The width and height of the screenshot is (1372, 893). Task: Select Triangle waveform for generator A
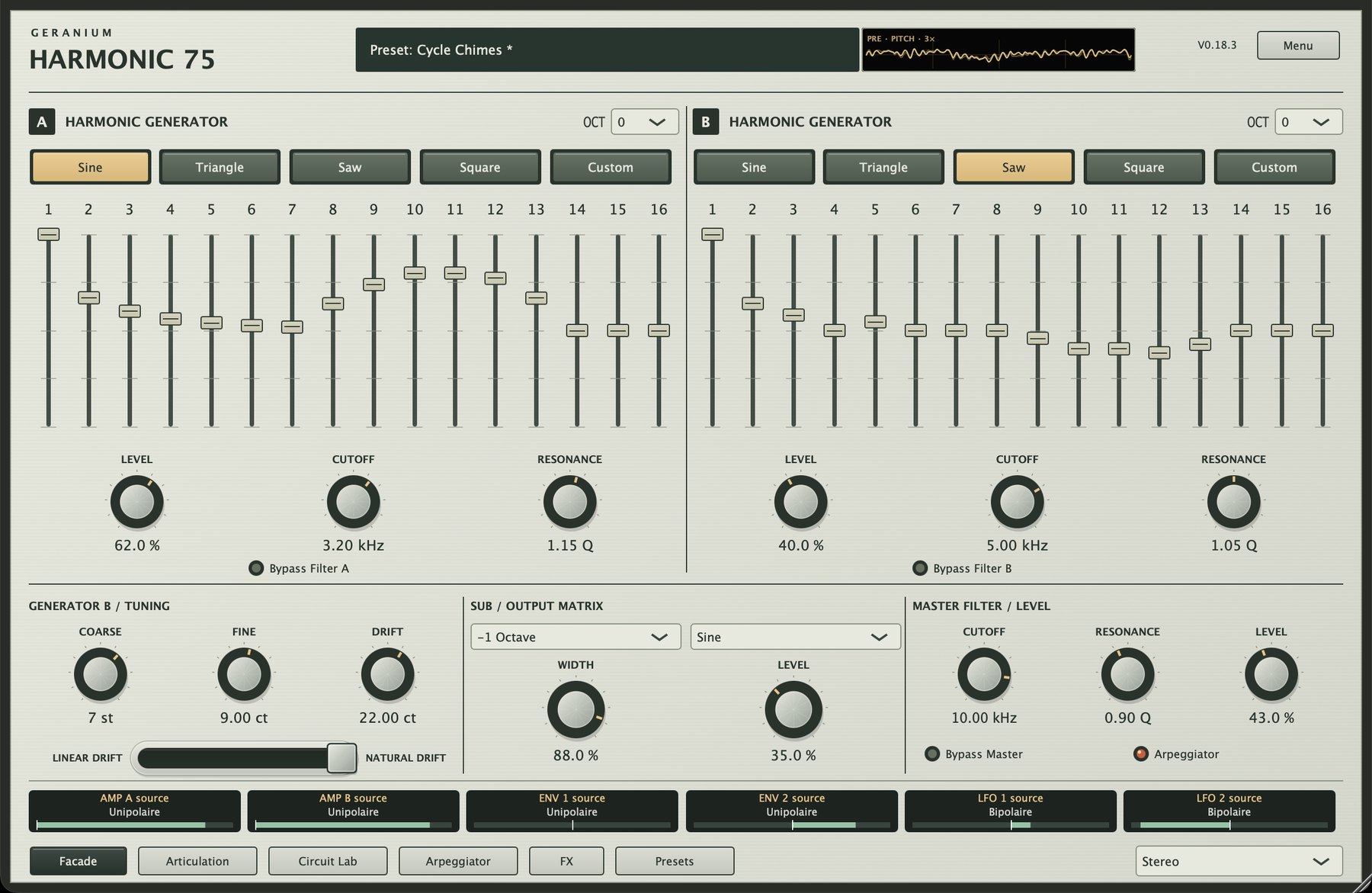220,167
